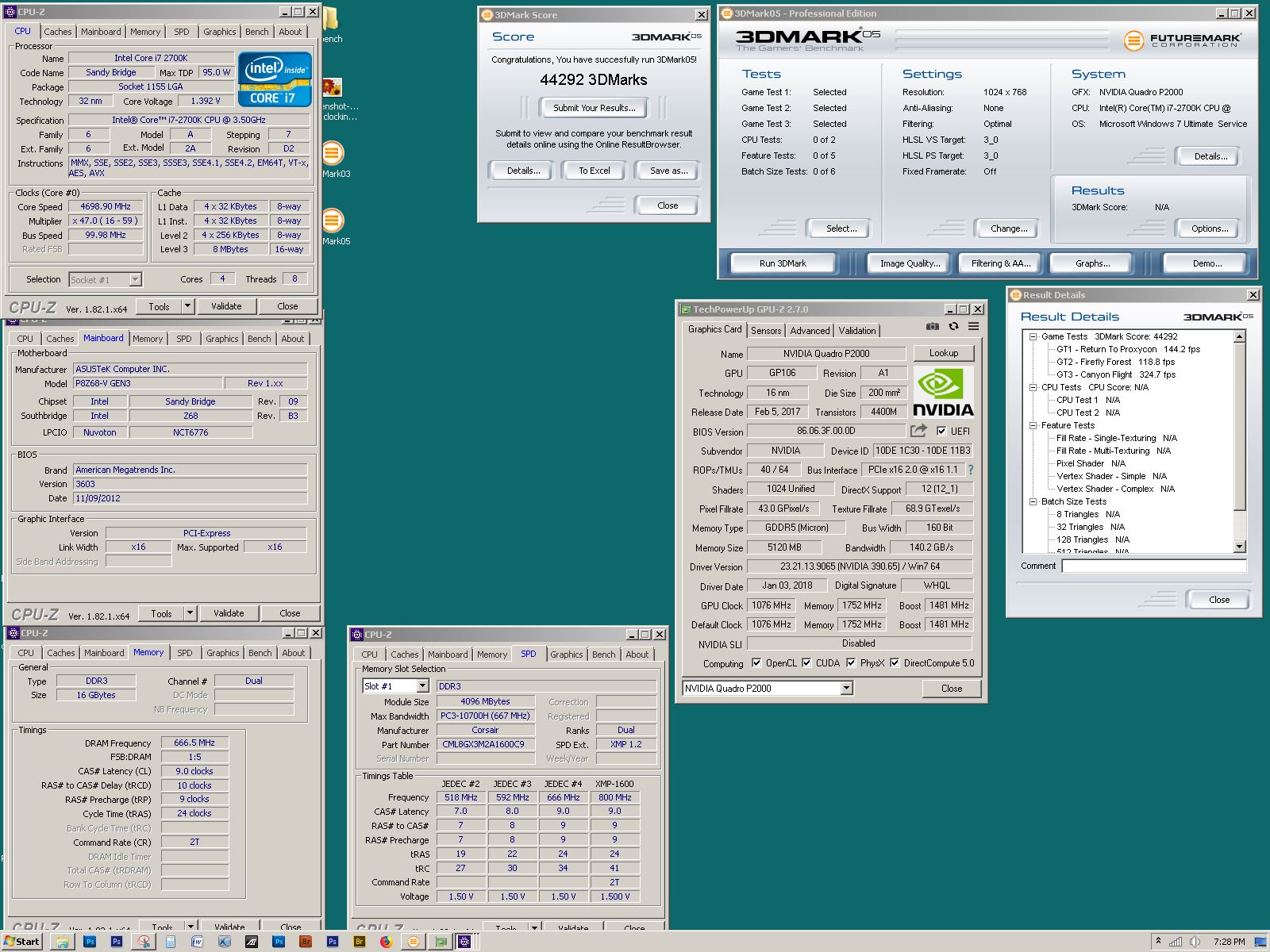This screenshot has width=1270, height=952.
Task: Click the Intel Core i7 logo in CPU-Z
Action: click(275, 79)
